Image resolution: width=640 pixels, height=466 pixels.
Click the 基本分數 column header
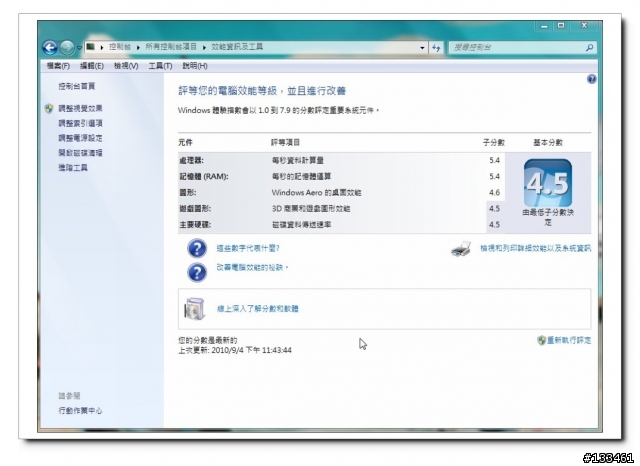548,142
